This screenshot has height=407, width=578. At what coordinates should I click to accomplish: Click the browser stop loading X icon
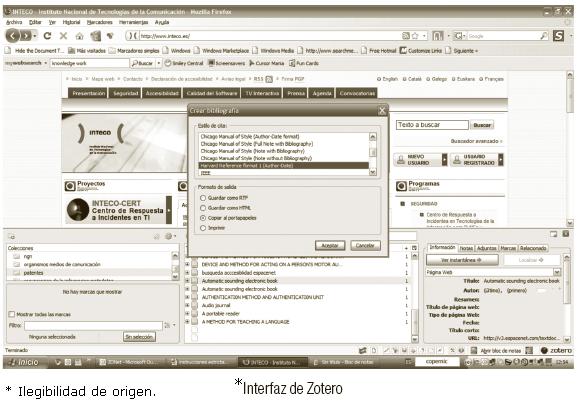63,36
